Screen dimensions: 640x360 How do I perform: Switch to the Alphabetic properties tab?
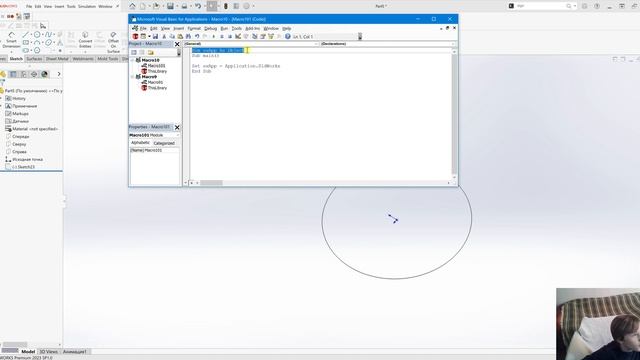point(140,143)
